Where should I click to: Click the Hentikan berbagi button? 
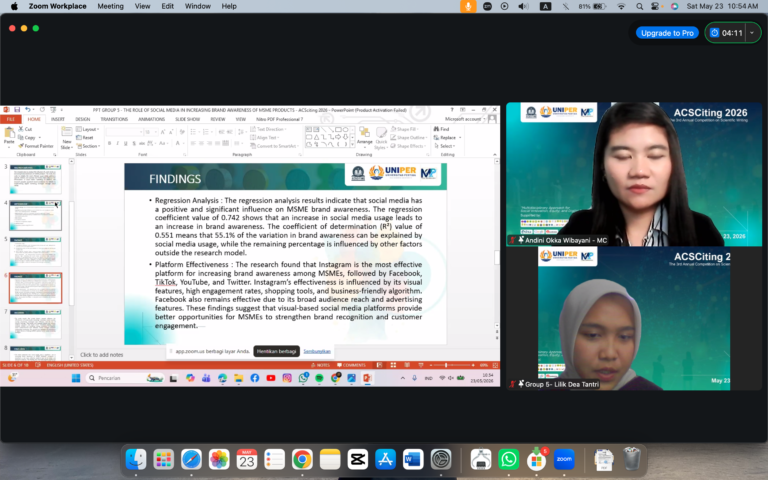click(x=277, y=351)
